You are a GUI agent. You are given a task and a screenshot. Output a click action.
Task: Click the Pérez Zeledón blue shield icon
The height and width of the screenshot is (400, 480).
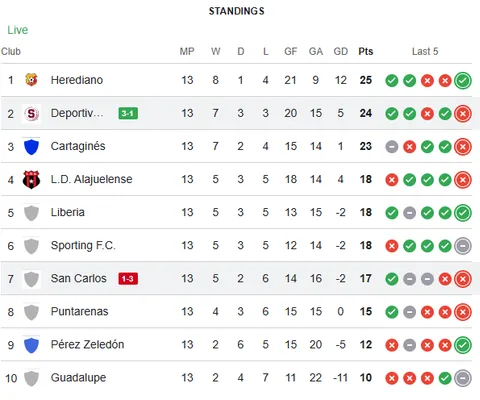coord(31,345)
